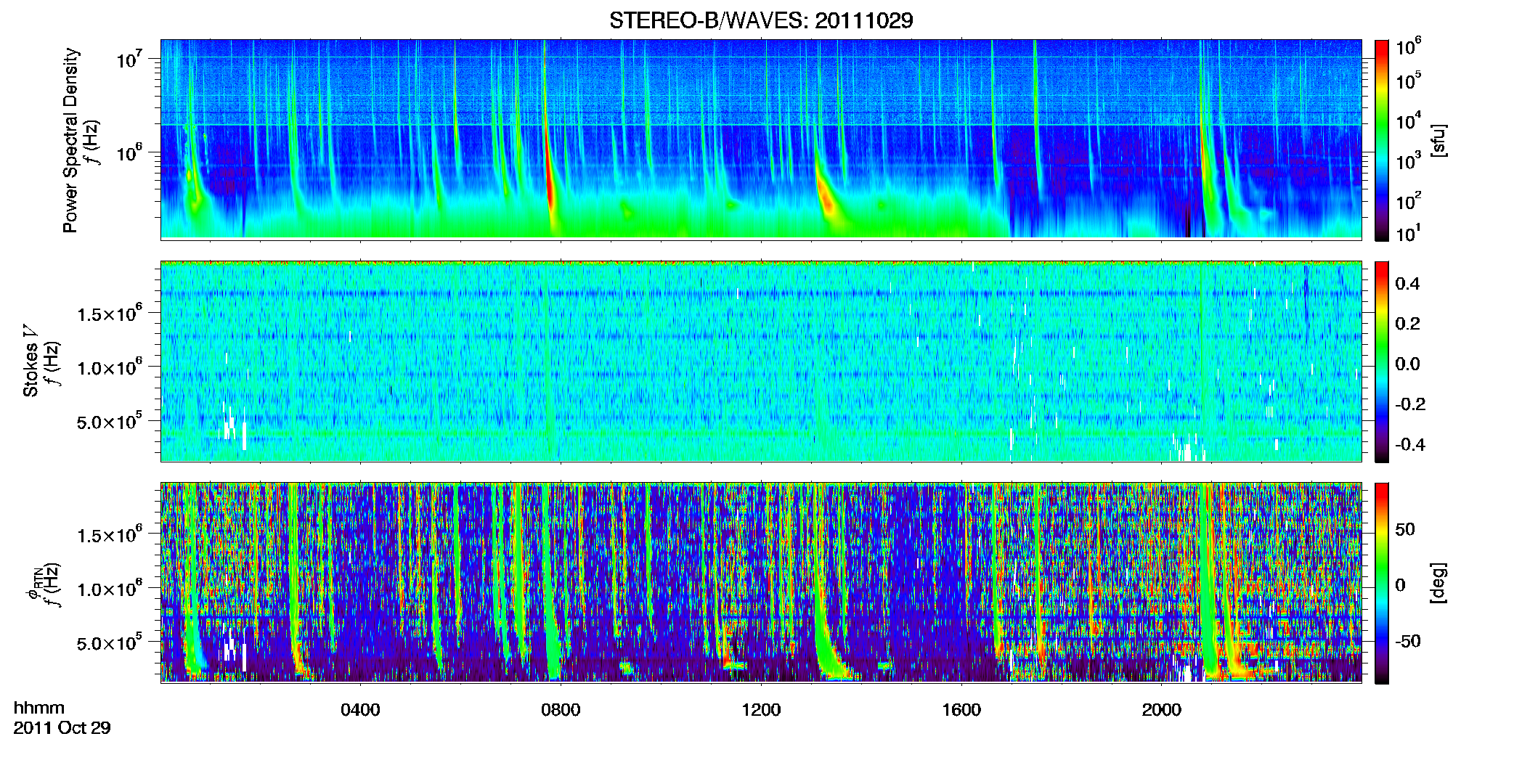This screenshot has width=1522, height=784.
Task: Click the degree angle color bar
Action: coord(1382,583)
